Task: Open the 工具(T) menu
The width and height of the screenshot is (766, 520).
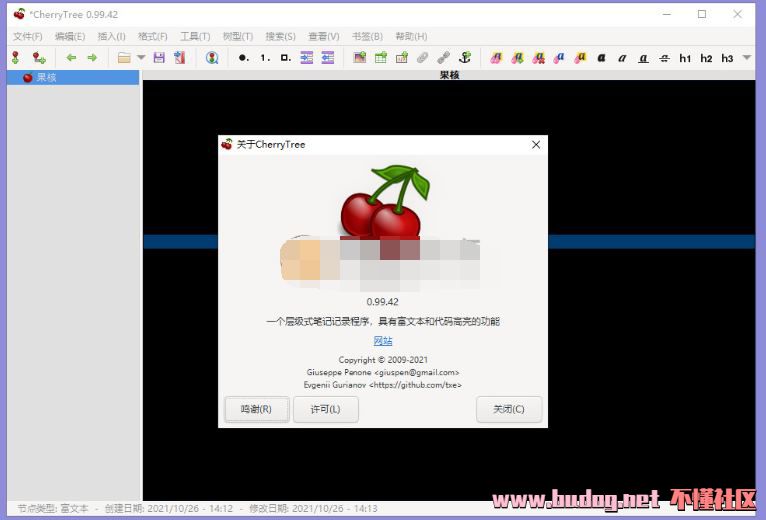Action: coord(195,37)
